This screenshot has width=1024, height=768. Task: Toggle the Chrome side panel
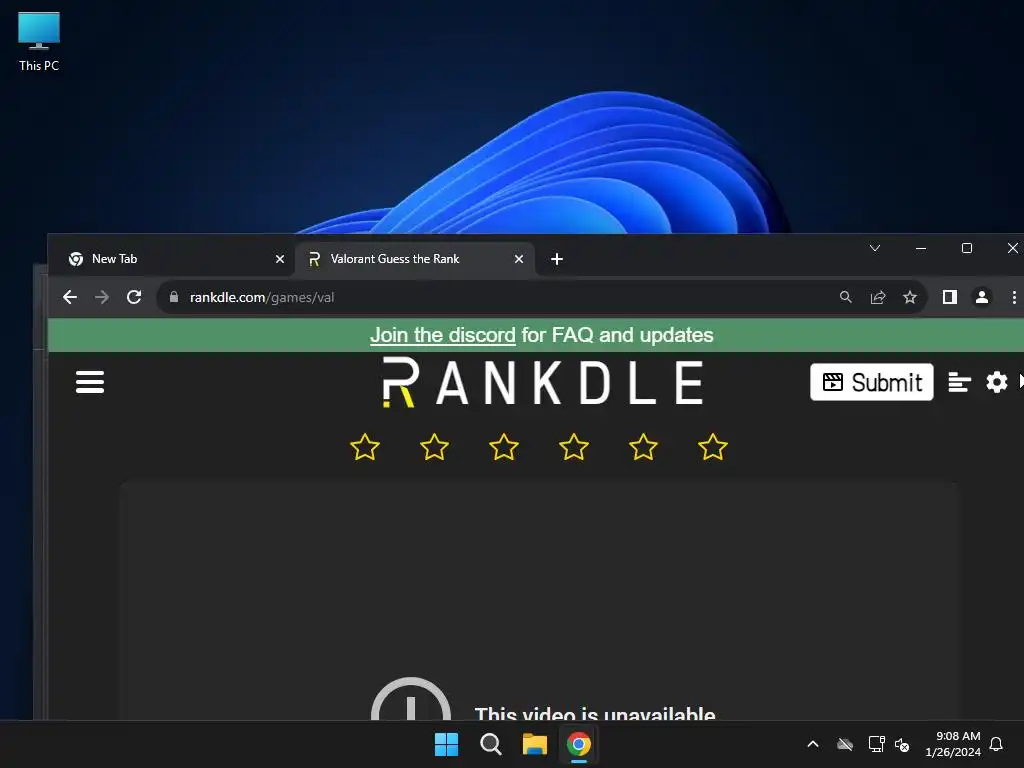point(950,297)
